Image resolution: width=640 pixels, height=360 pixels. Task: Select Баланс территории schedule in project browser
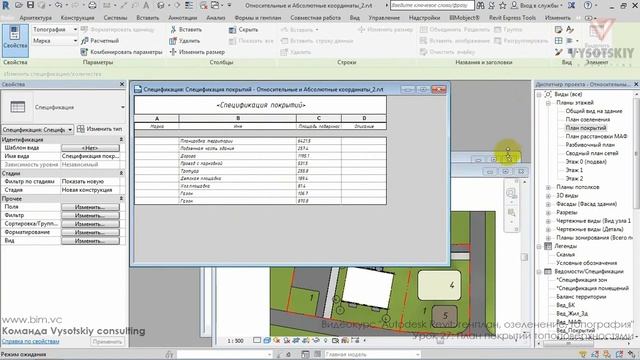581,297
